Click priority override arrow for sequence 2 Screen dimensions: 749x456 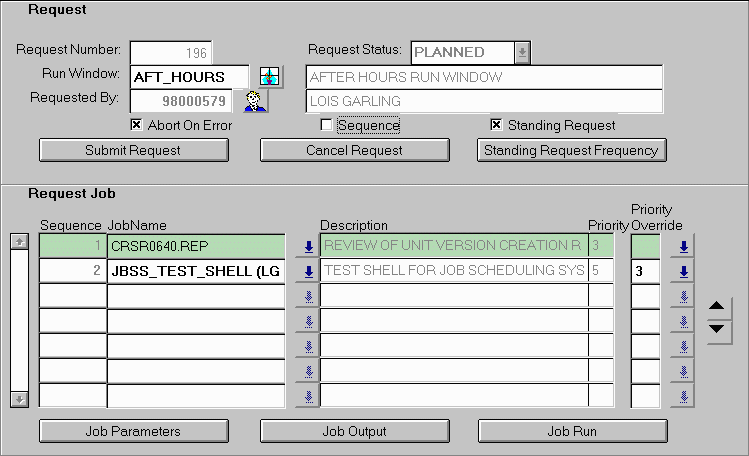[x=683, y=271]
